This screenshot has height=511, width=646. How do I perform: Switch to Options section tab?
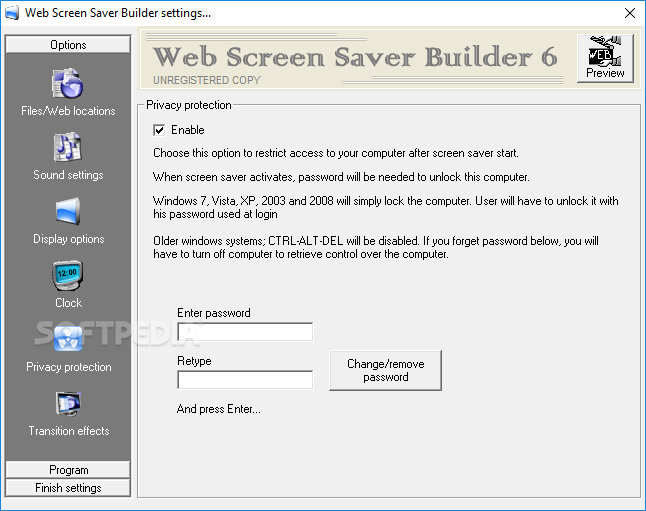pos(68,45)
